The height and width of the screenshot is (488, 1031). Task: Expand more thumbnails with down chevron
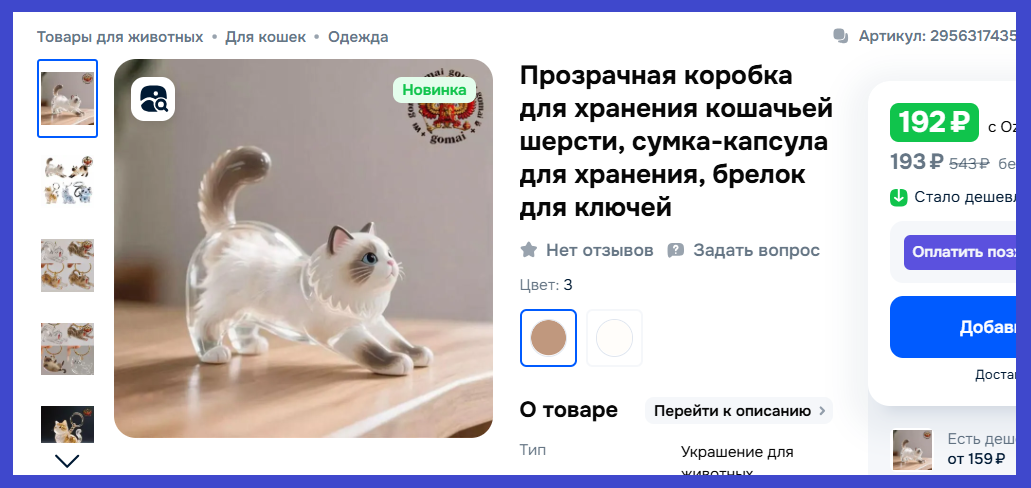click(67, 461)
